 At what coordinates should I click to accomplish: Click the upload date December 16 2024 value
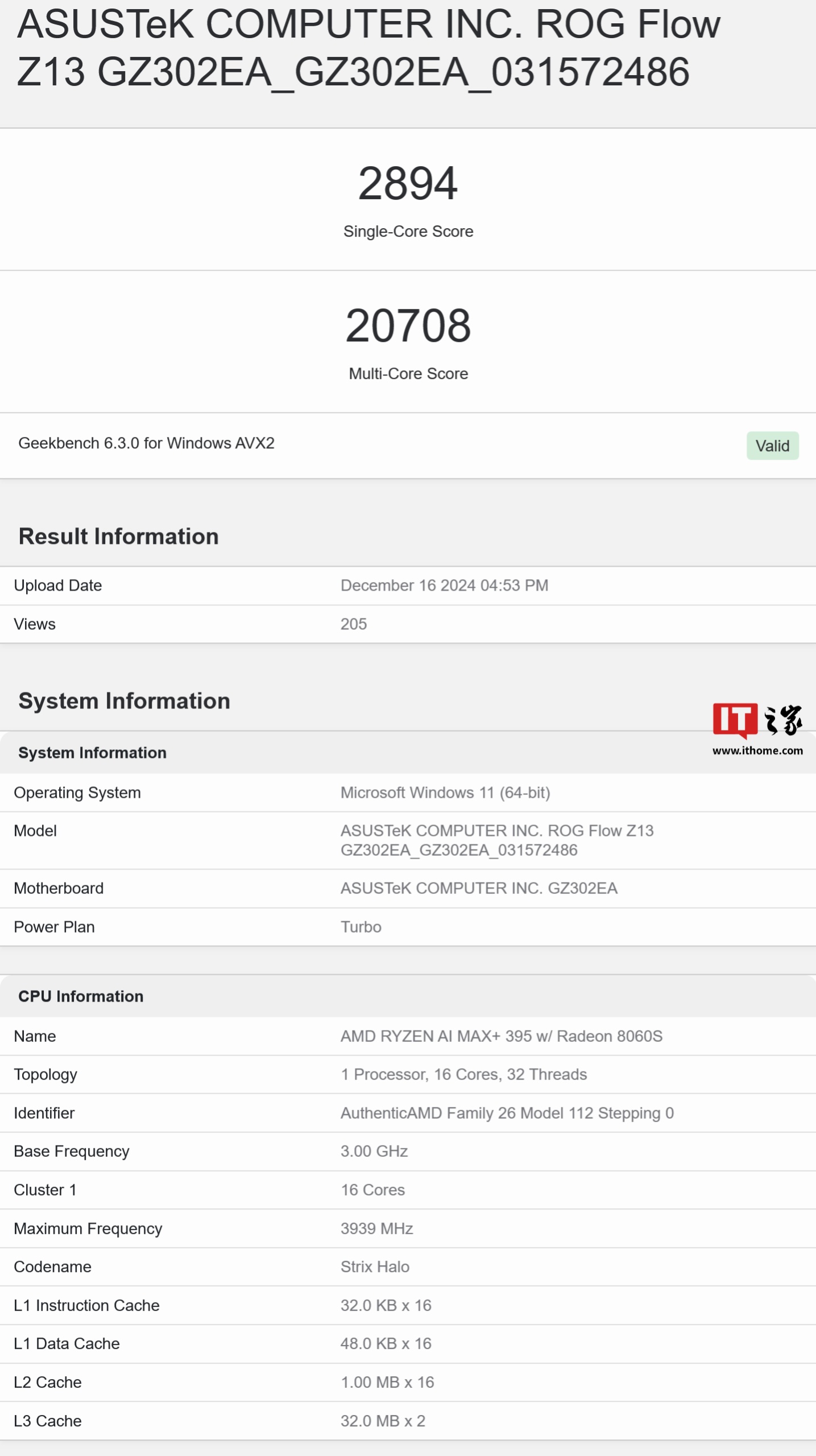click(444, 585)
